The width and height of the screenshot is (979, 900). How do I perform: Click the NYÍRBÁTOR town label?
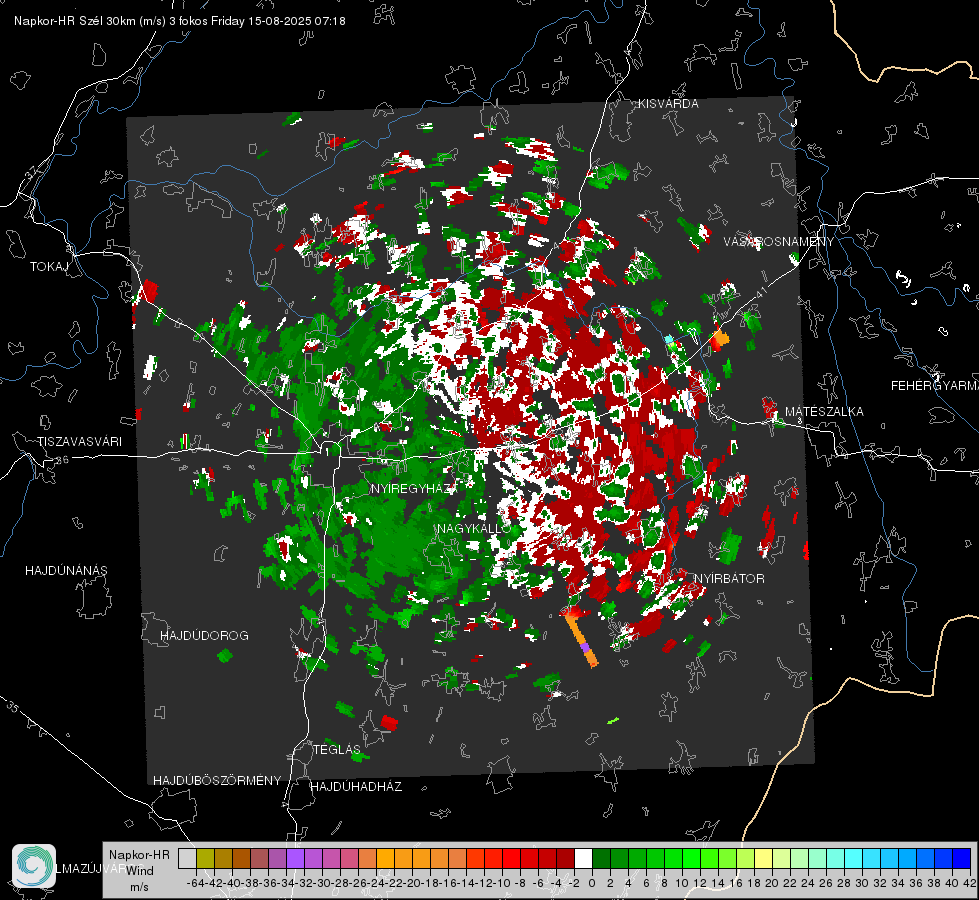pyautogui.click(x=729, y=579)
